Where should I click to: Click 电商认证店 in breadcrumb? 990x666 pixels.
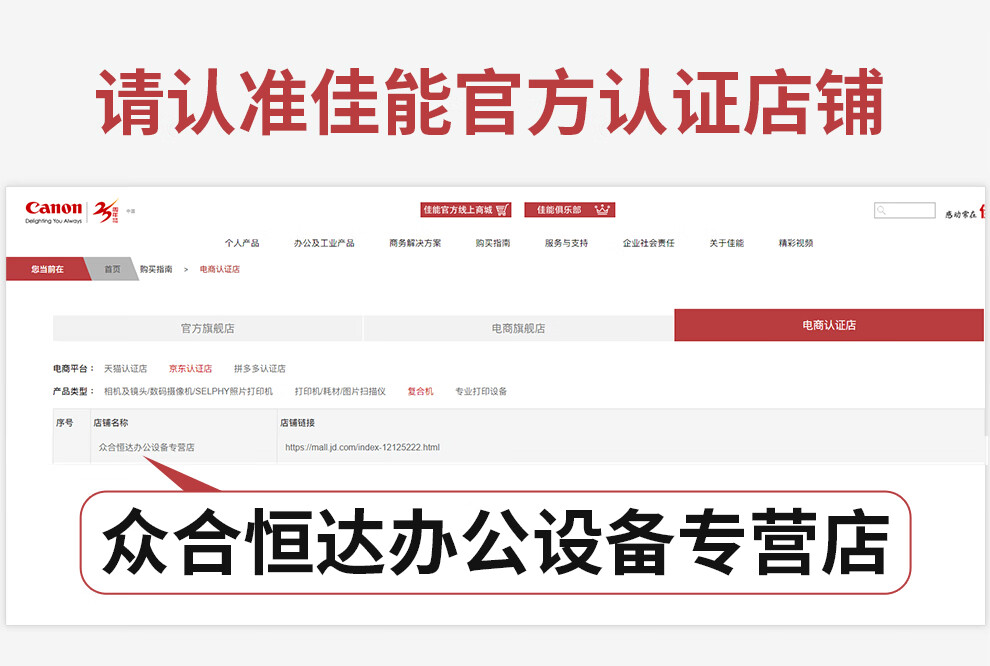tap(220, 269)
